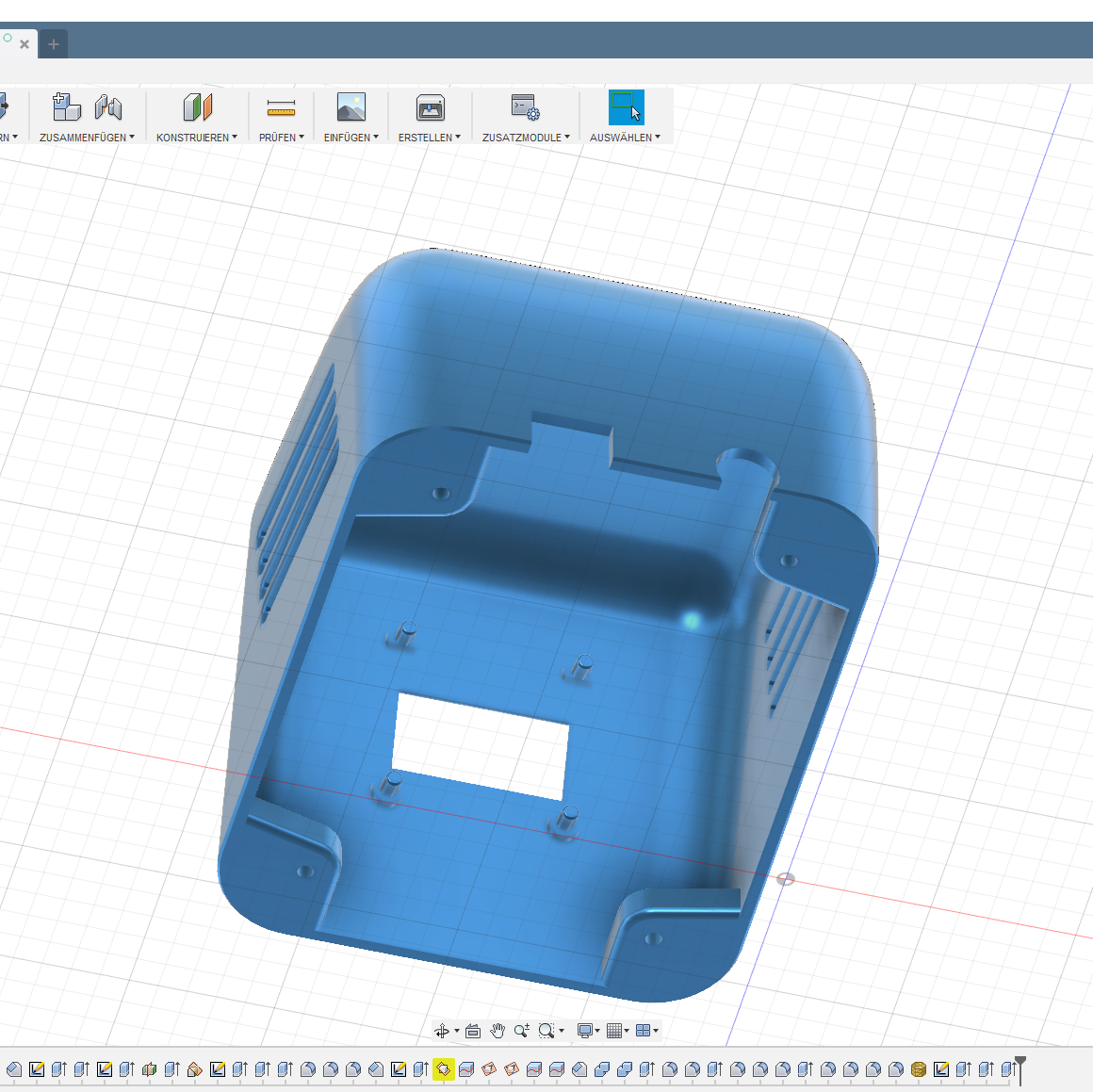Select the first sketch feature in the timeline
The width and height of the screenshot is (1093, 1092).
click(36, 1069)
